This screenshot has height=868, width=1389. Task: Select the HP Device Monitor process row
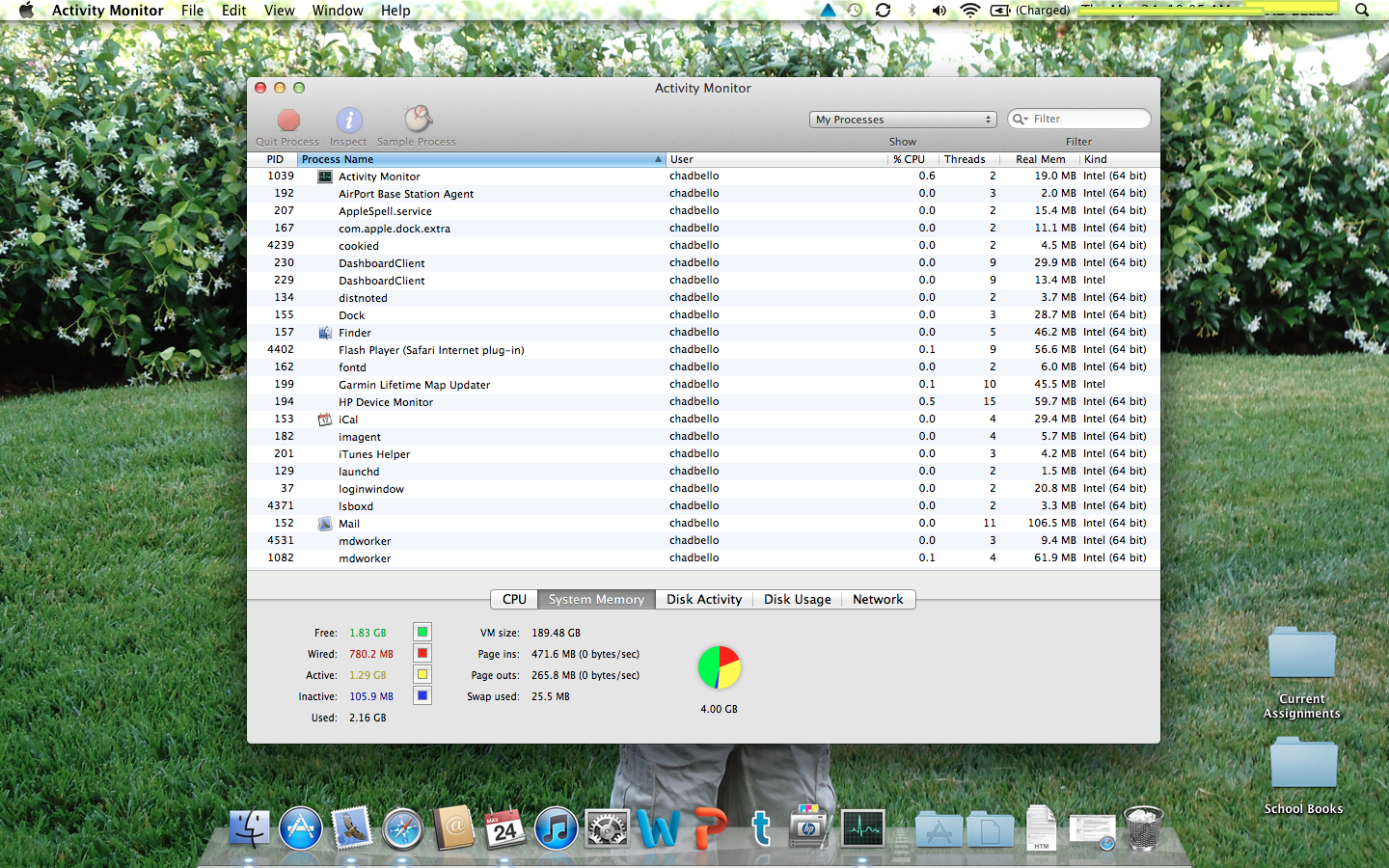pos(703,402)
